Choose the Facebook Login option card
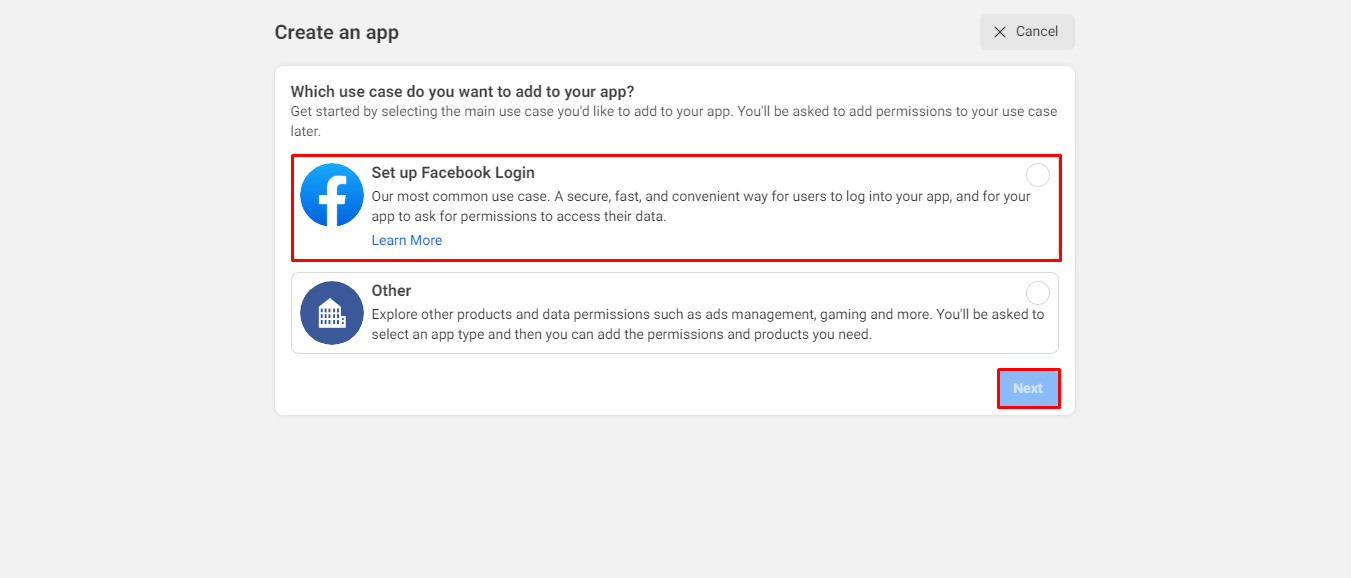Image resolution: width=1351 pixels, height=578 pixels. 675,208
